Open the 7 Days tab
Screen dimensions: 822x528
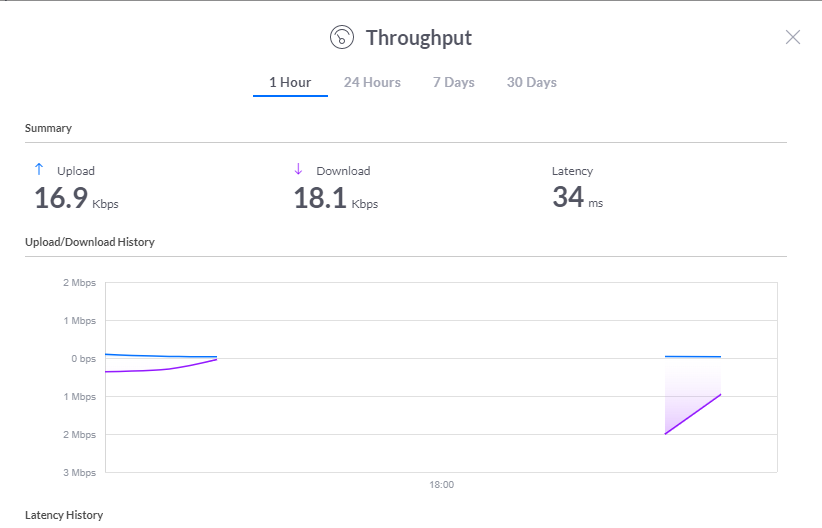point(453,82)
